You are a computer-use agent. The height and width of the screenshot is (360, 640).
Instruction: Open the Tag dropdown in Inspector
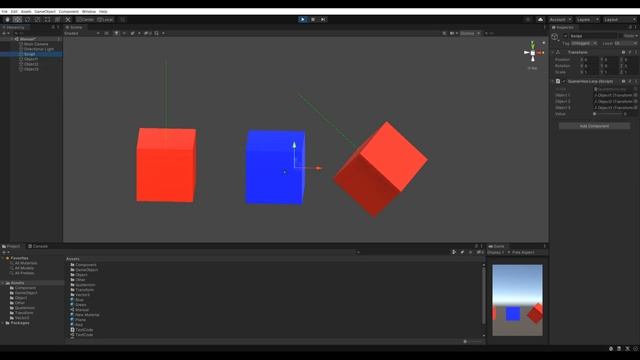pos(584,43)
